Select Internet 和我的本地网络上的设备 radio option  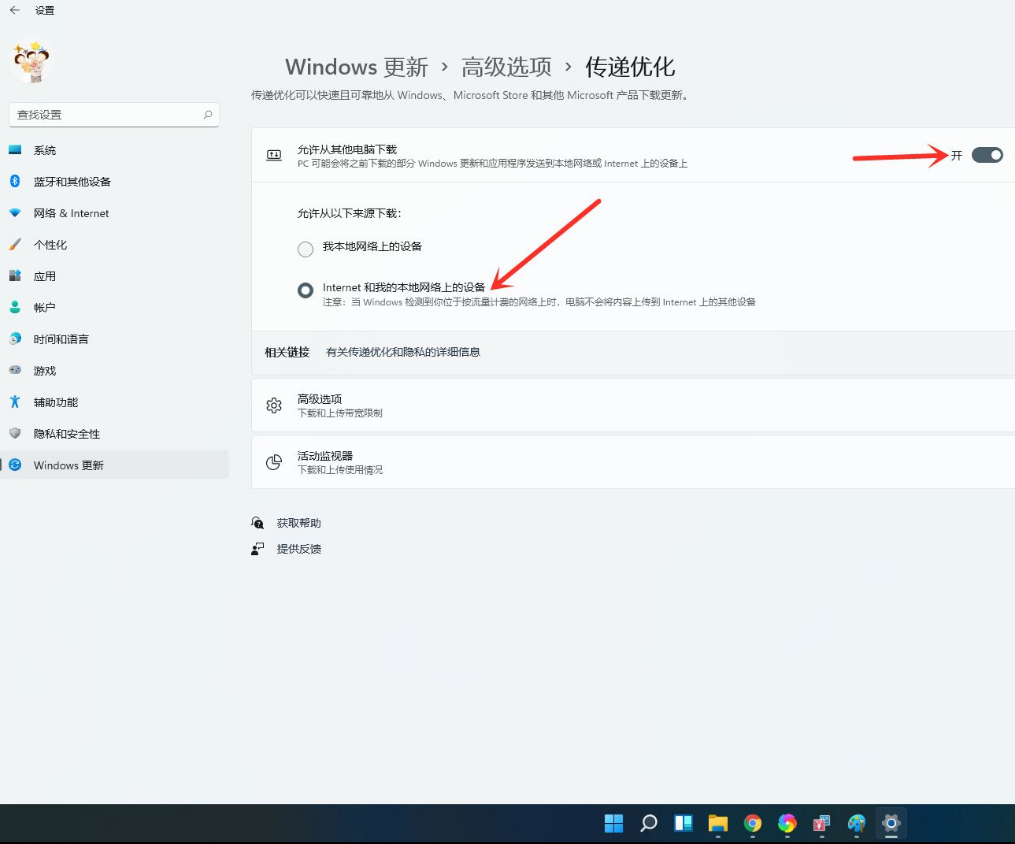306,291
